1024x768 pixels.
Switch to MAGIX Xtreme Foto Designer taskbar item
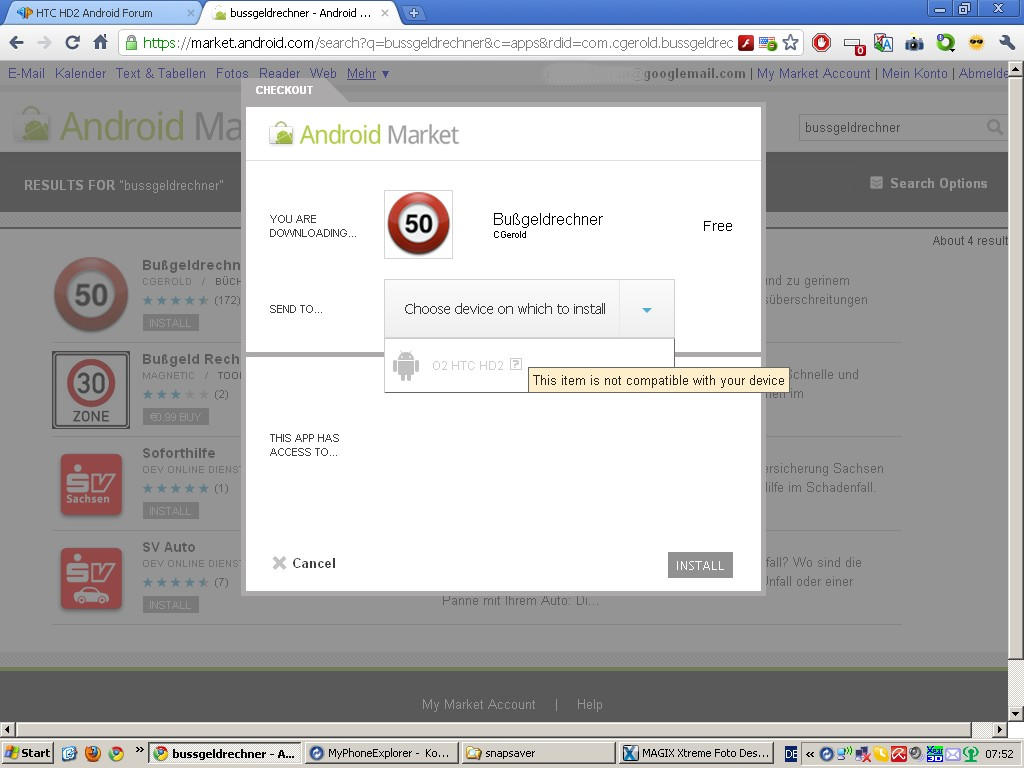(x=696, y=753)
